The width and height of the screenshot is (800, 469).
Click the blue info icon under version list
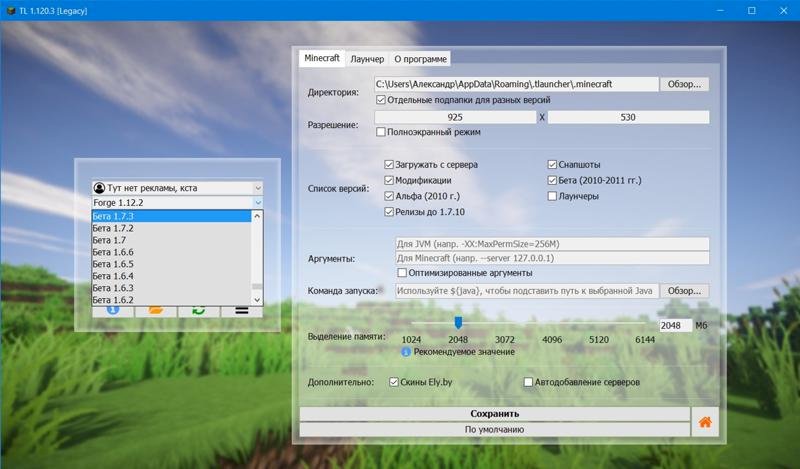(x=113, y=311)
